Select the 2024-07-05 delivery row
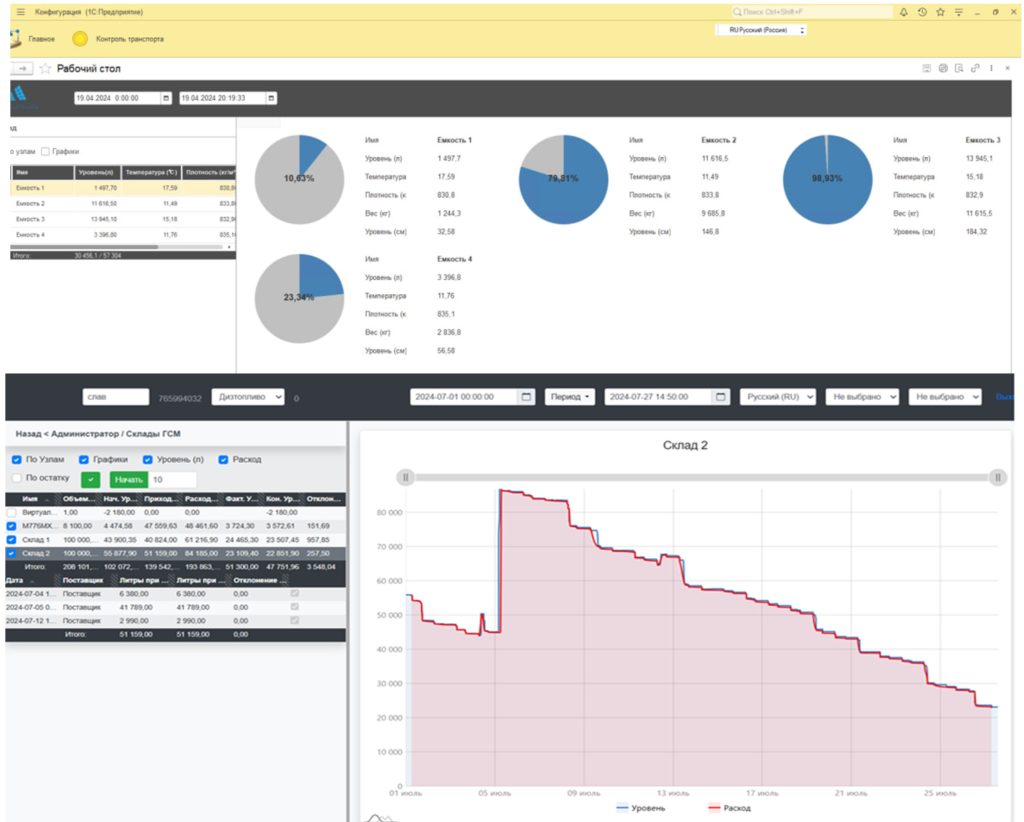Viewport: 1024px width, 822px height. [176, 607]
